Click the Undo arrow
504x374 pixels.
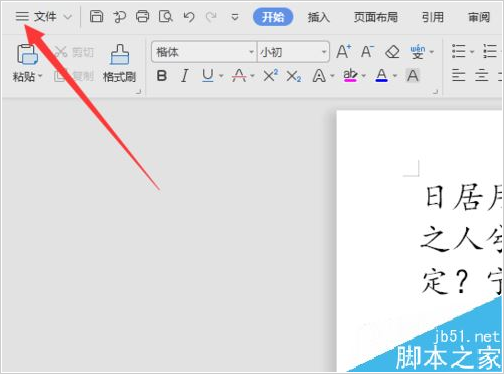(189, 17)
